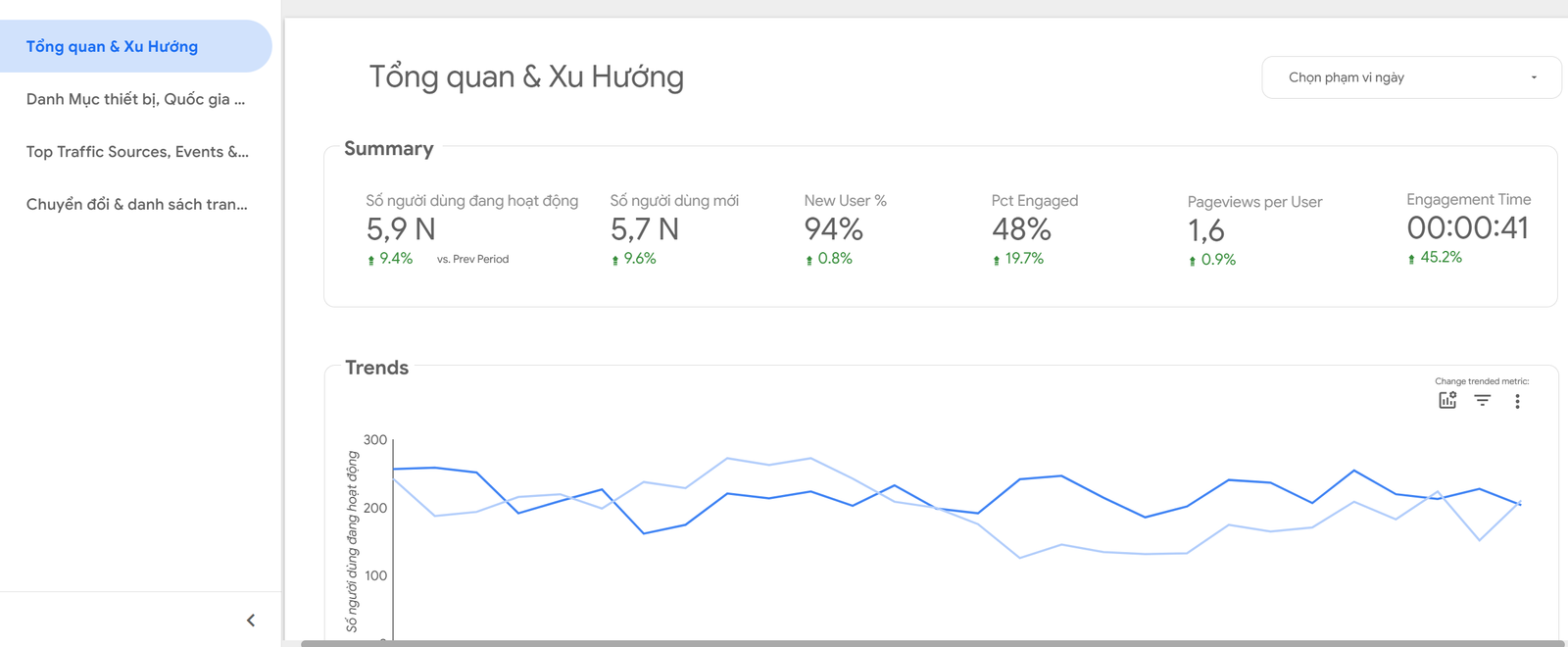Go to Top Traffic Sources, Events page
This screenshot has height=647, width=1568.
(135, 152)
